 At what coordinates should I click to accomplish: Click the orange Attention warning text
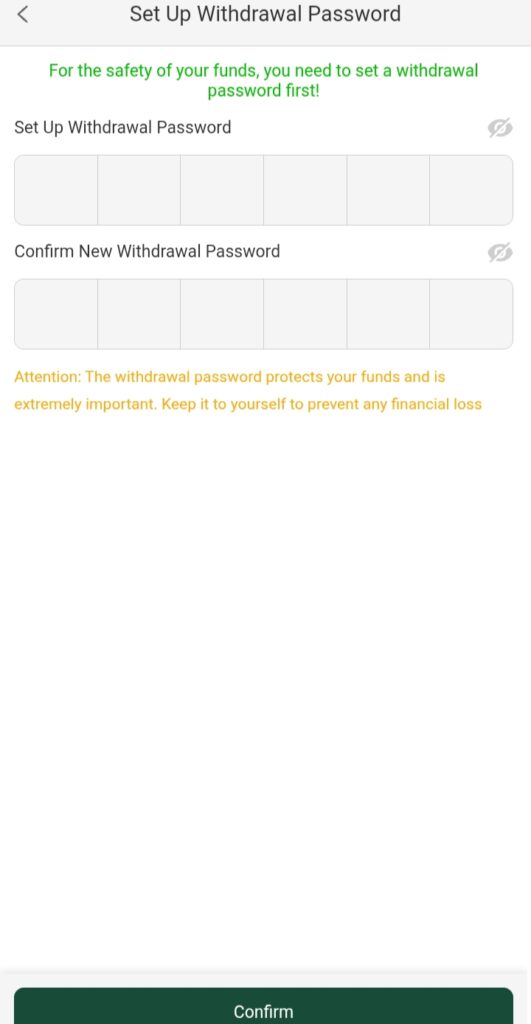(x=248, y=391)
